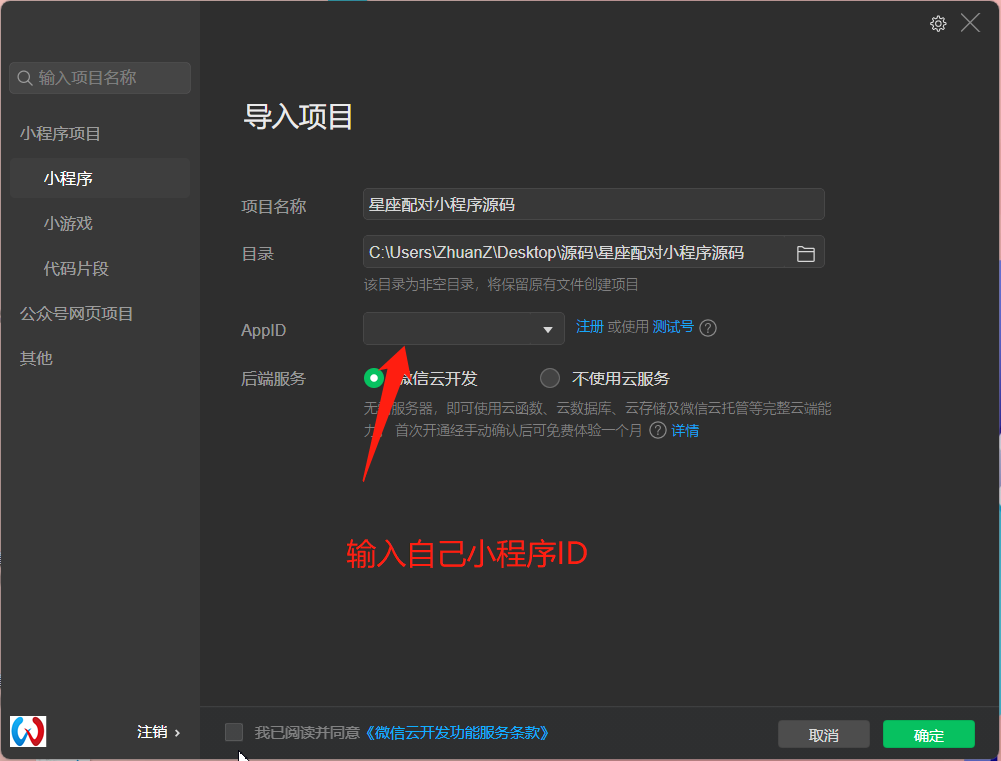
Task: Click the 项目名称 input field
Action: point(593,204)
